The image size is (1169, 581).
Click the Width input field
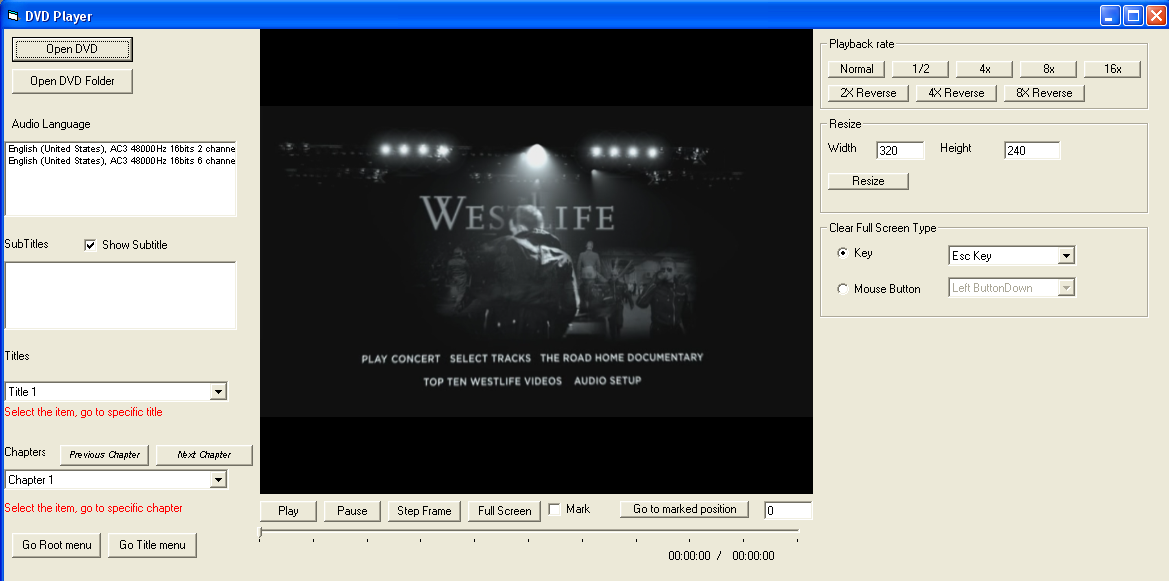coord(900,151)
